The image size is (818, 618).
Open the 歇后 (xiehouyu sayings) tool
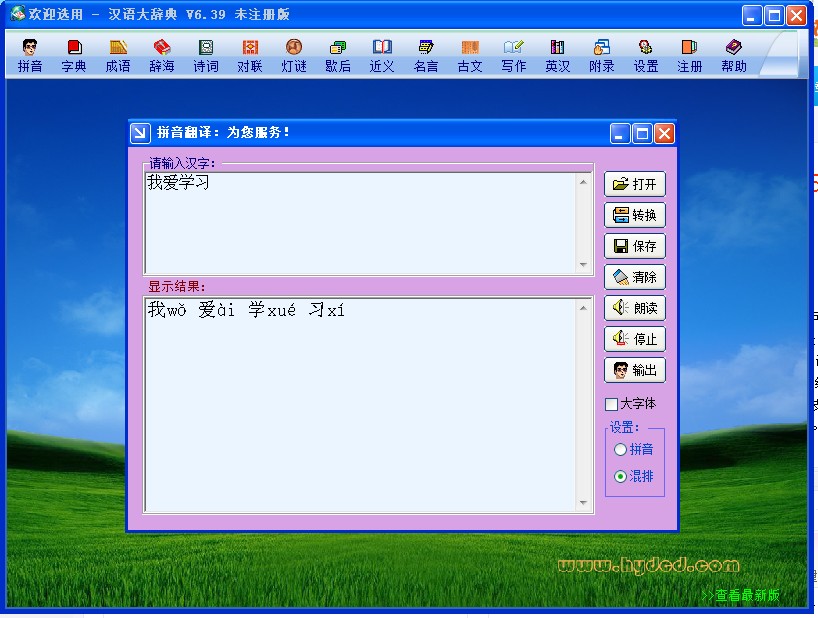click(x=337, y=55)
